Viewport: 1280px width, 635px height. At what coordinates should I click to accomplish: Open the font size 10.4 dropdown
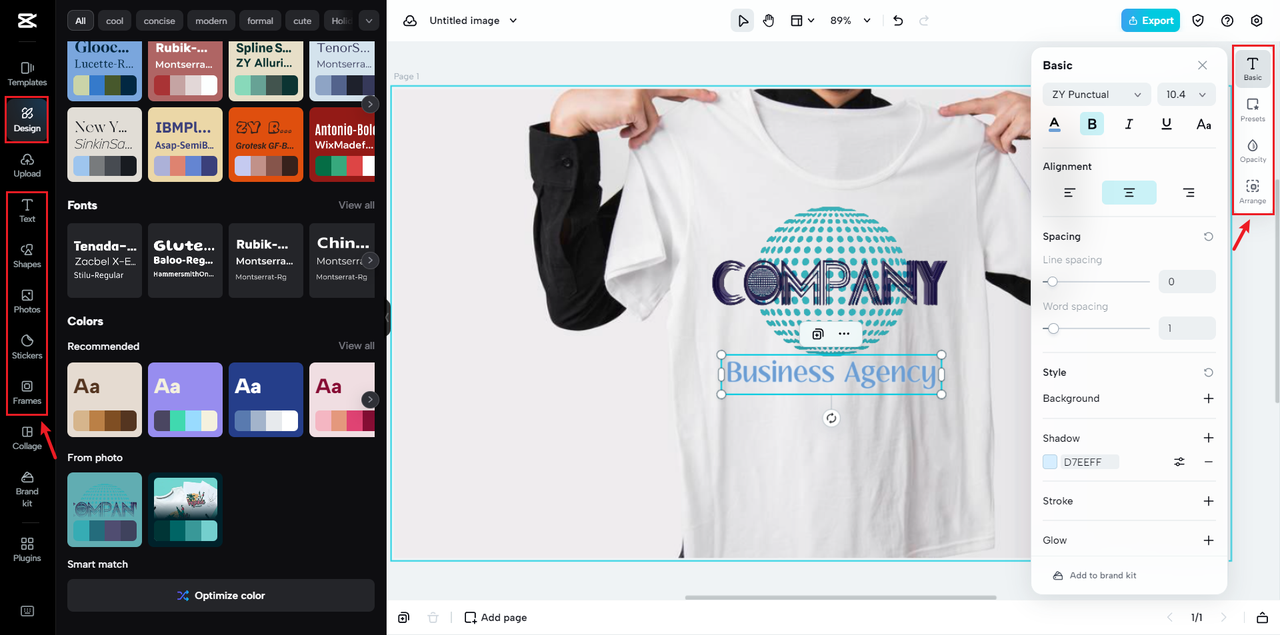[x=1186, y=94]
